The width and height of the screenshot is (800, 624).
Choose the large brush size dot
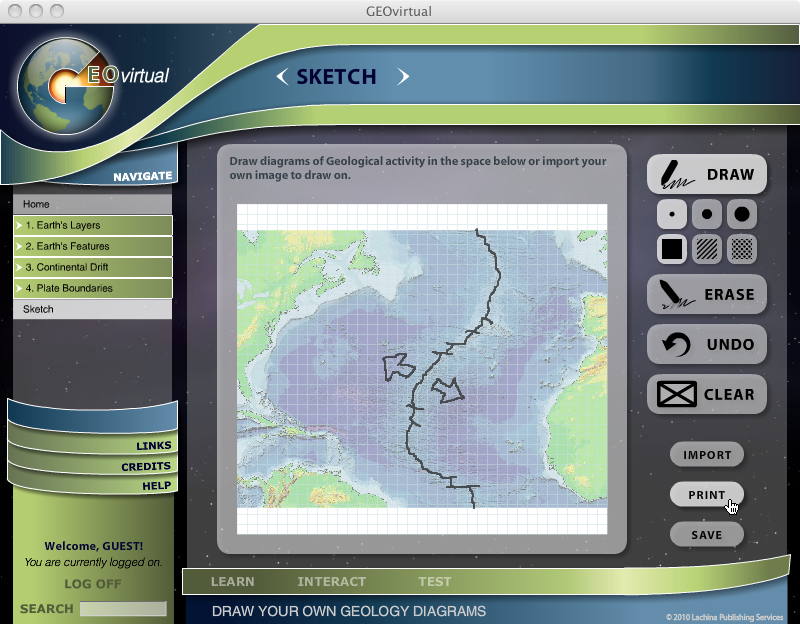[742, 214]
